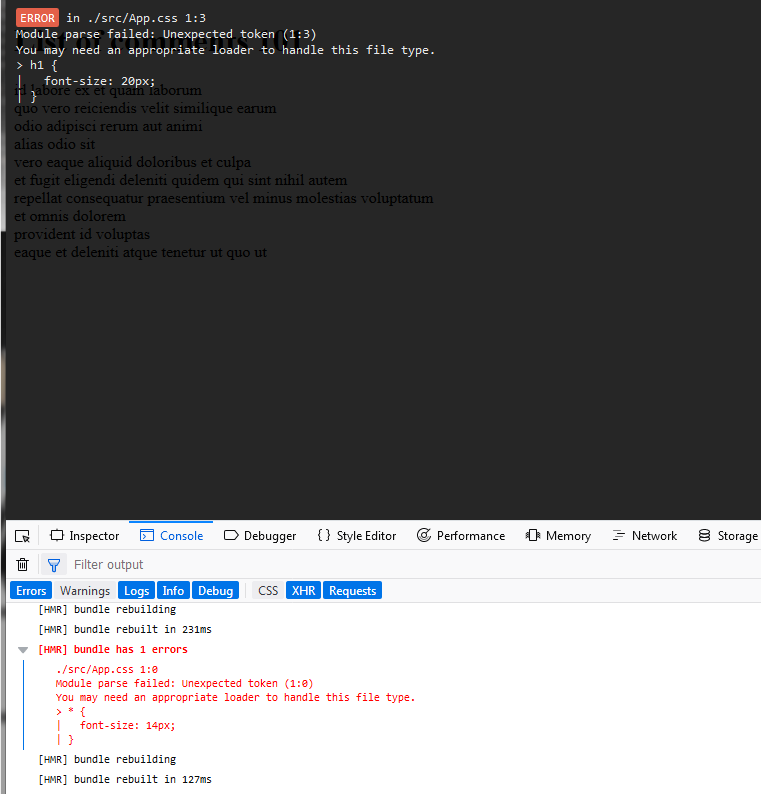The height and width of the screenshot is (794, 761).
Task: Collapse the bundle has 1 errors message
Action: [x=23, y=650]
